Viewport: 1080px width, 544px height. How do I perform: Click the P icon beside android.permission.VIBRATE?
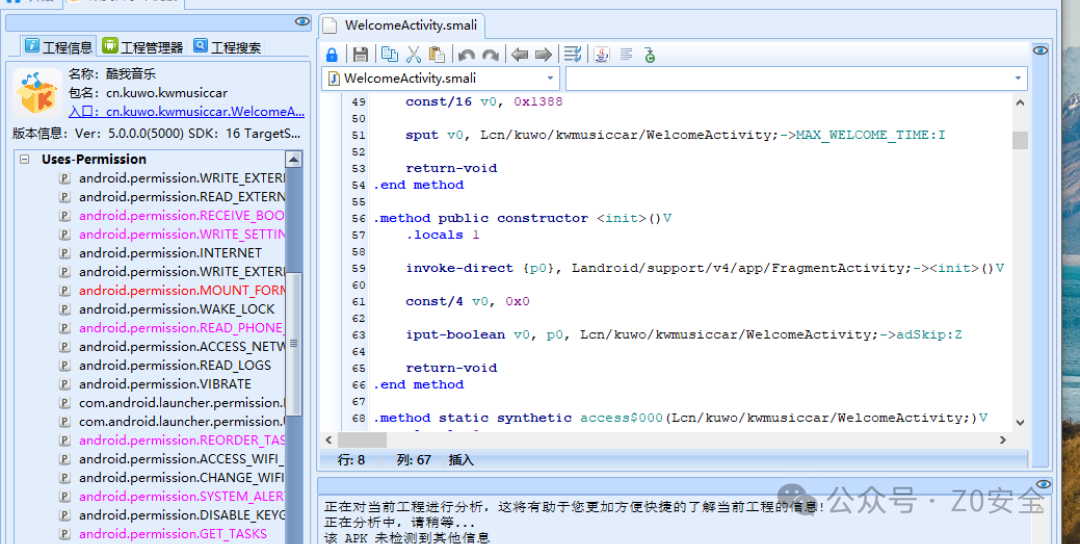pyautogui.click(x=65, y=384)
